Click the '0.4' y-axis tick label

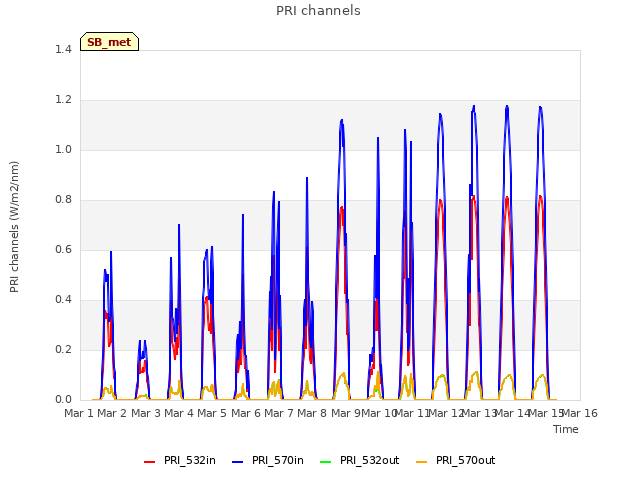point(63,300)
